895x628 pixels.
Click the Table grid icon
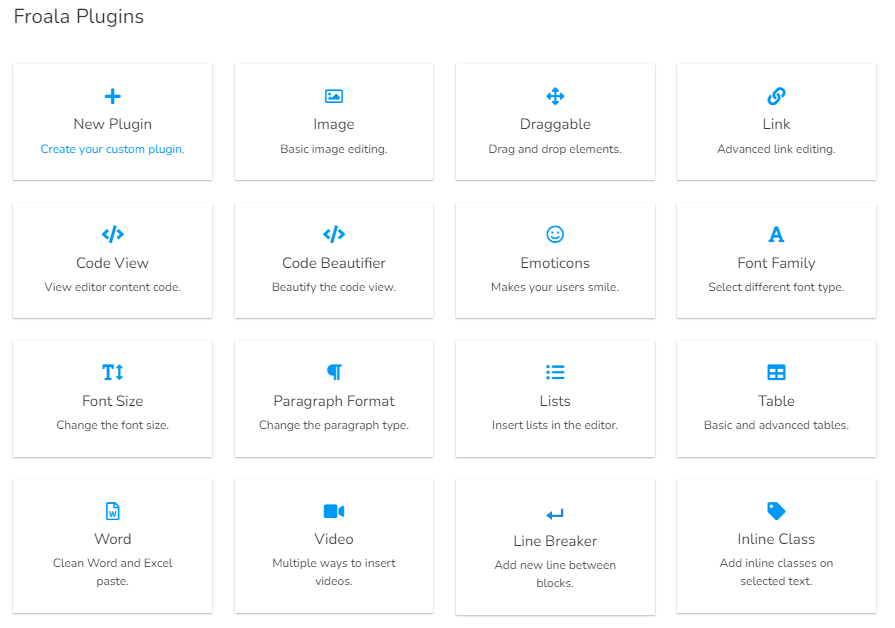(x=776, y=372)
